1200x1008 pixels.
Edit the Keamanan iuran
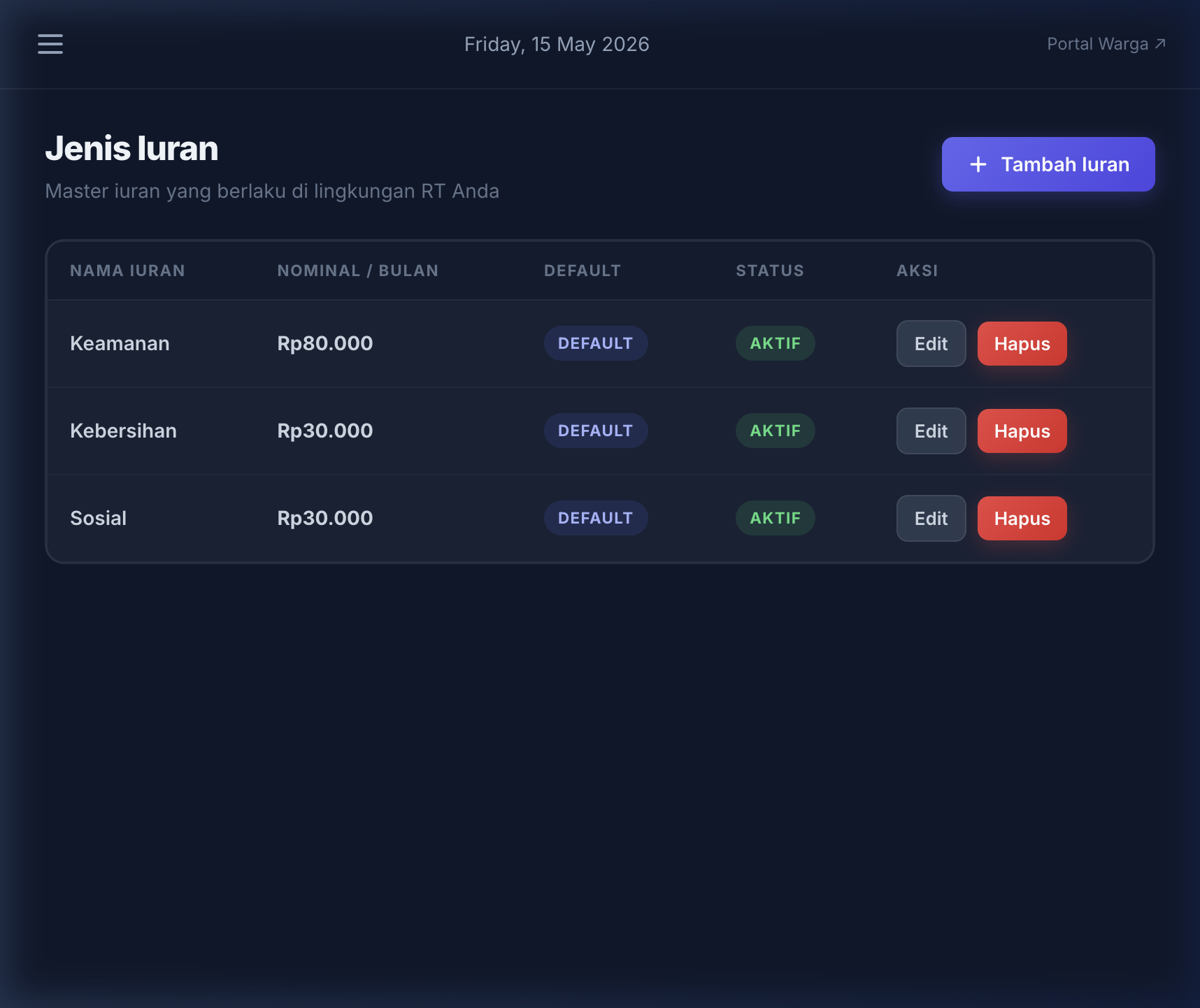[931, 344]
